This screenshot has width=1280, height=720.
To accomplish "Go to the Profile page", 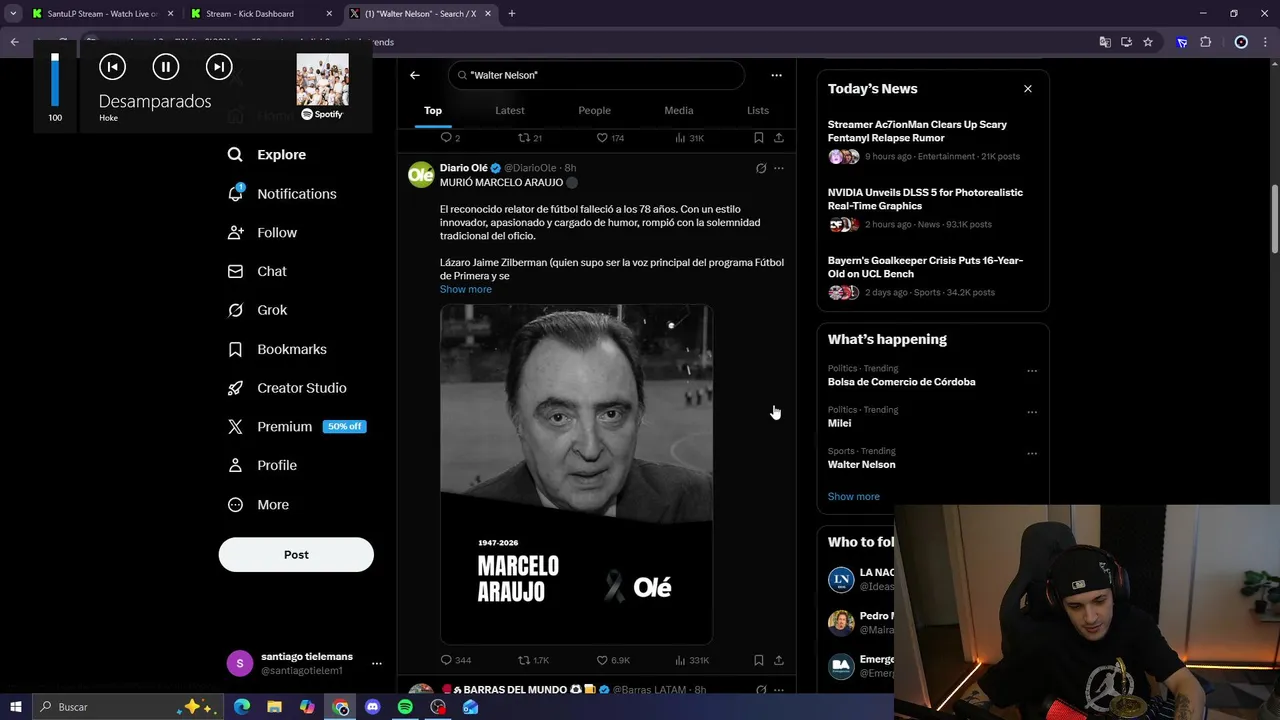I will click(x=262, y=465).
